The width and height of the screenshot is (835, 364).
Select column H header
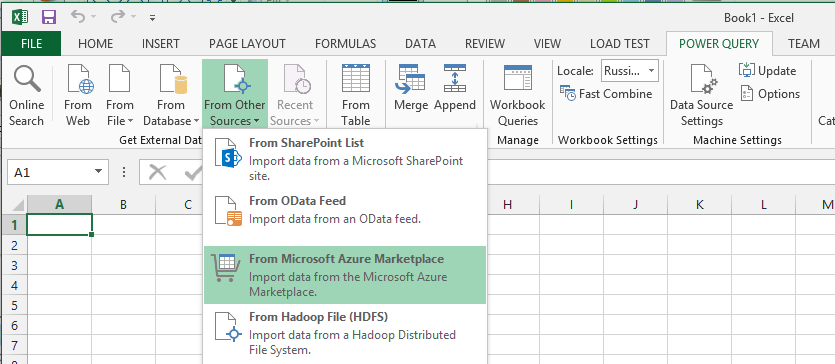click(507, 205)
